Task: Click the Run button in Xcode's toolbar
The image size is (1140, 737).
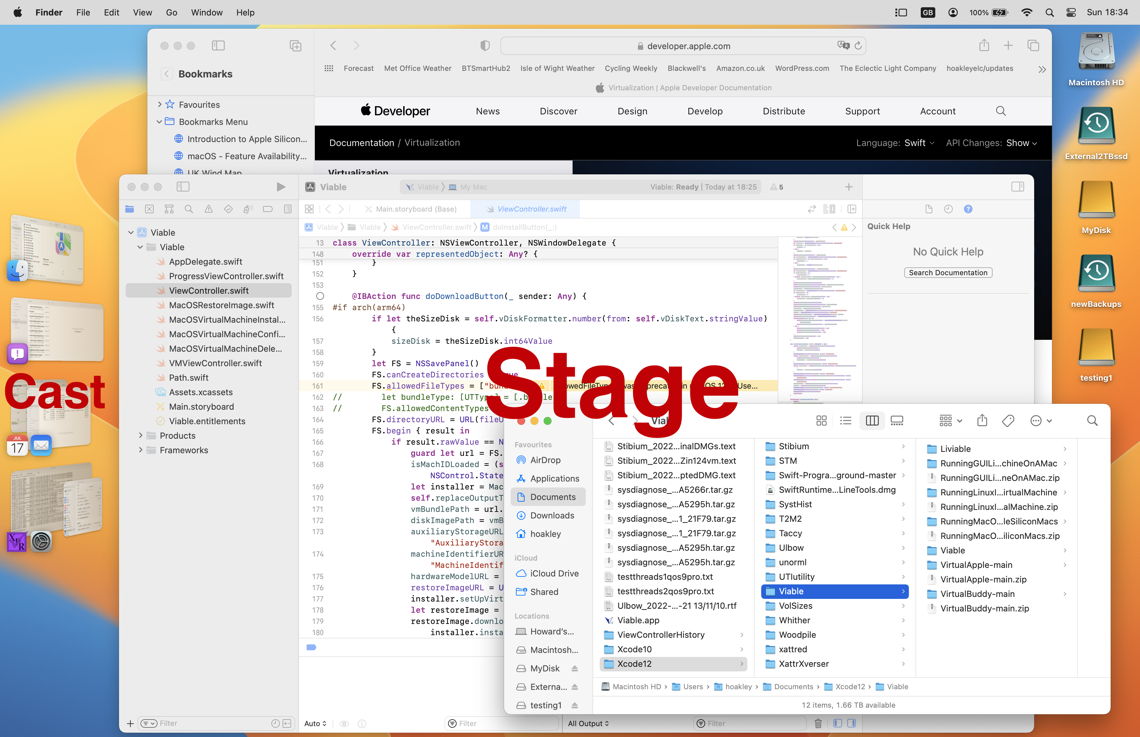Action: 281,186
